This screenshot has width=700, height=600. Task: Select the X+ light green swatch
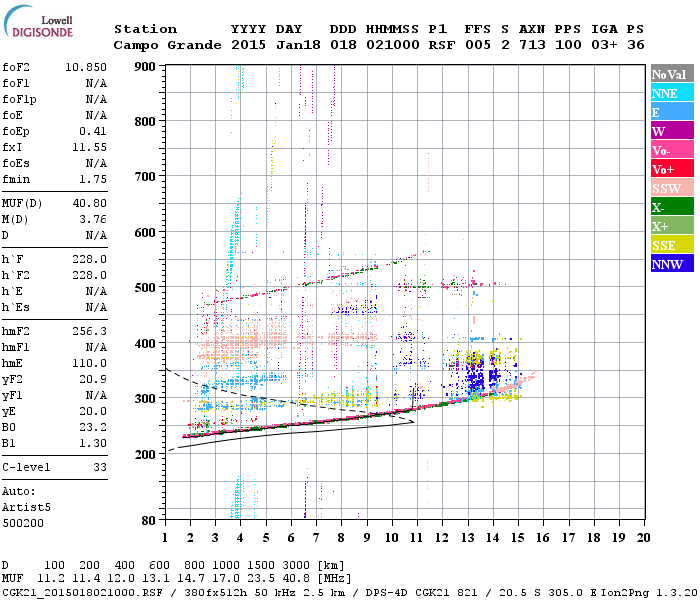pos(672,226)
